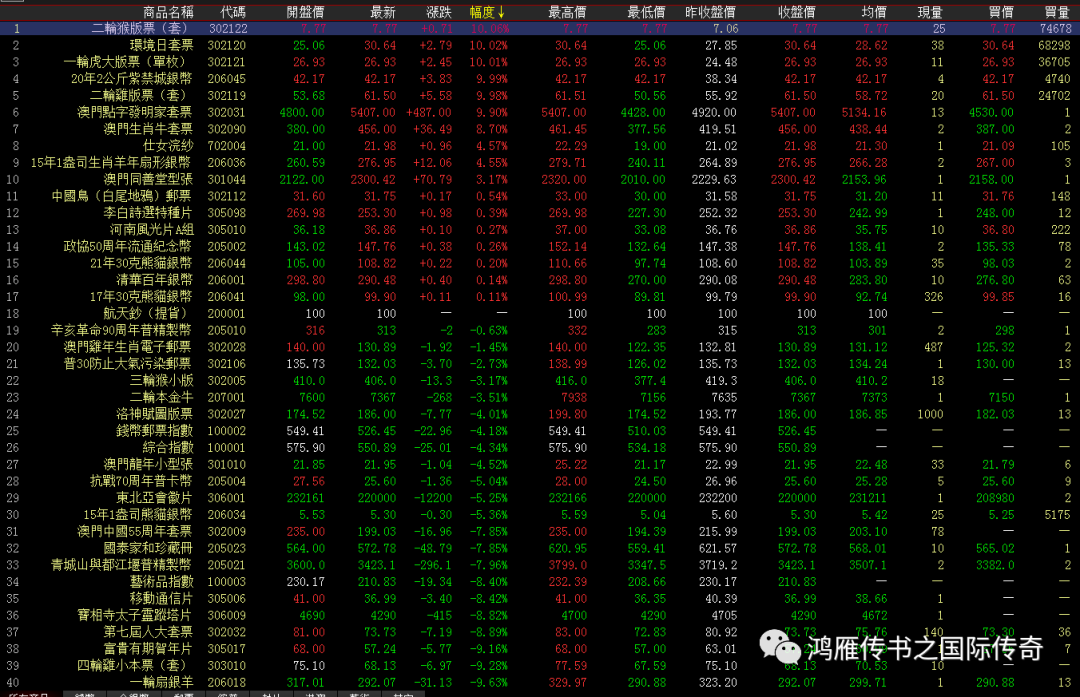Select the row 二輪猴版票（套）

point(540,28)
